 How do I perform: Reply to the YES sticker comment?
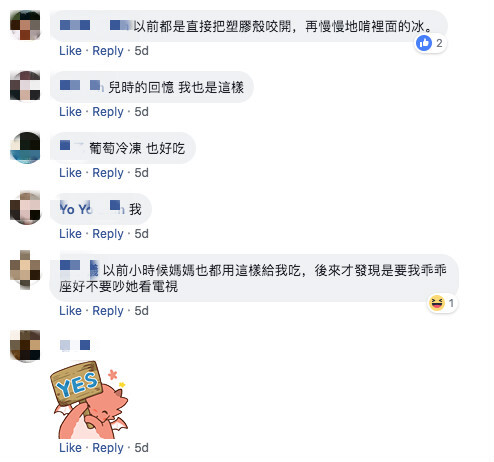[108, 448]
